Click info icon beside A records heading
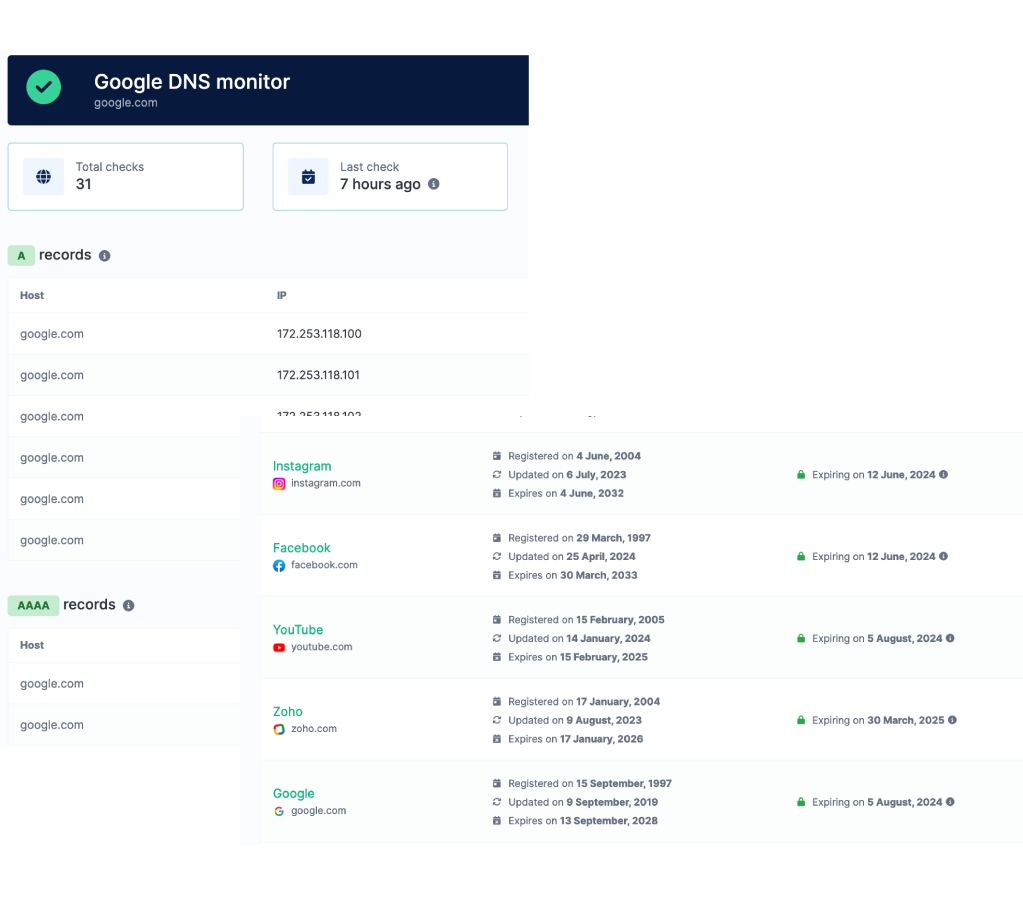 point(104,256)
